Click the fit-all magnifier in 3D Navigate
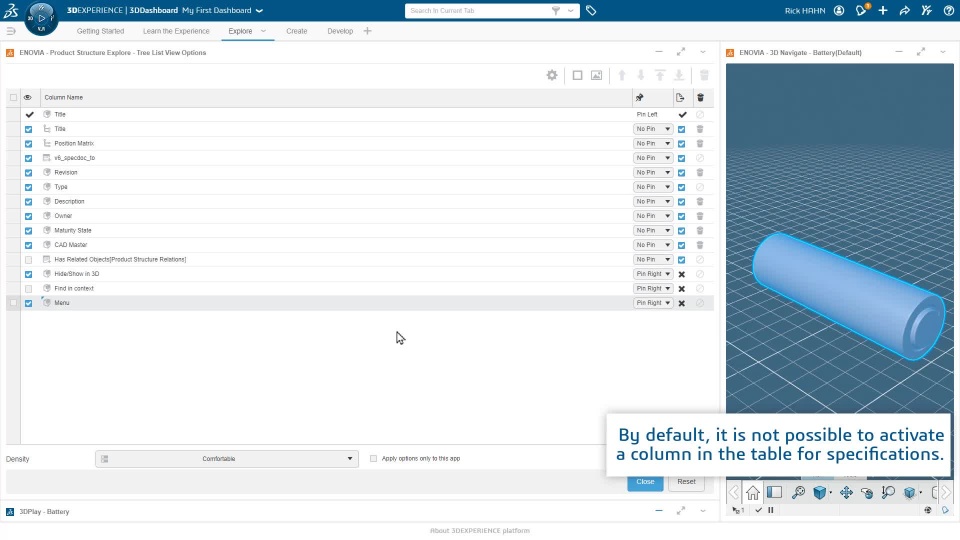960x540 pixels. pos(798,492)
